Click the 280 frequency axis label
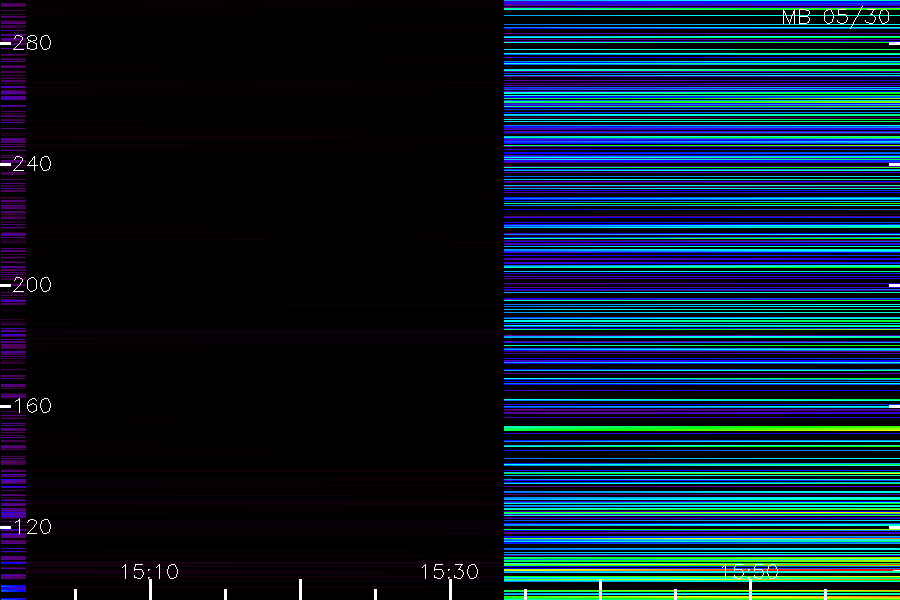Viewport: 900px width, 600px height. [x=32, y=43]
